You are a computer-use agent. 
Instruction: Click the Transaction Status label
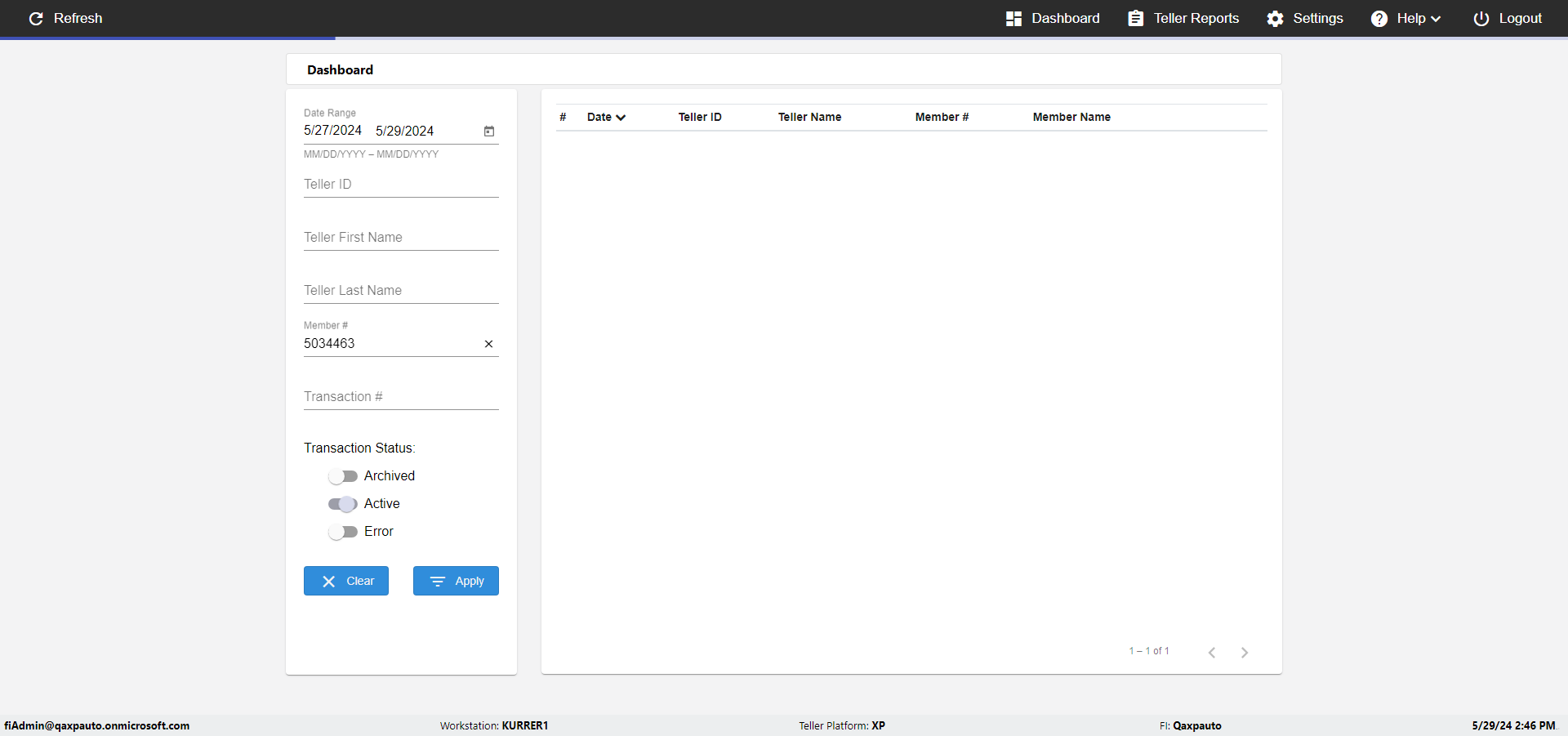(359, 448)
